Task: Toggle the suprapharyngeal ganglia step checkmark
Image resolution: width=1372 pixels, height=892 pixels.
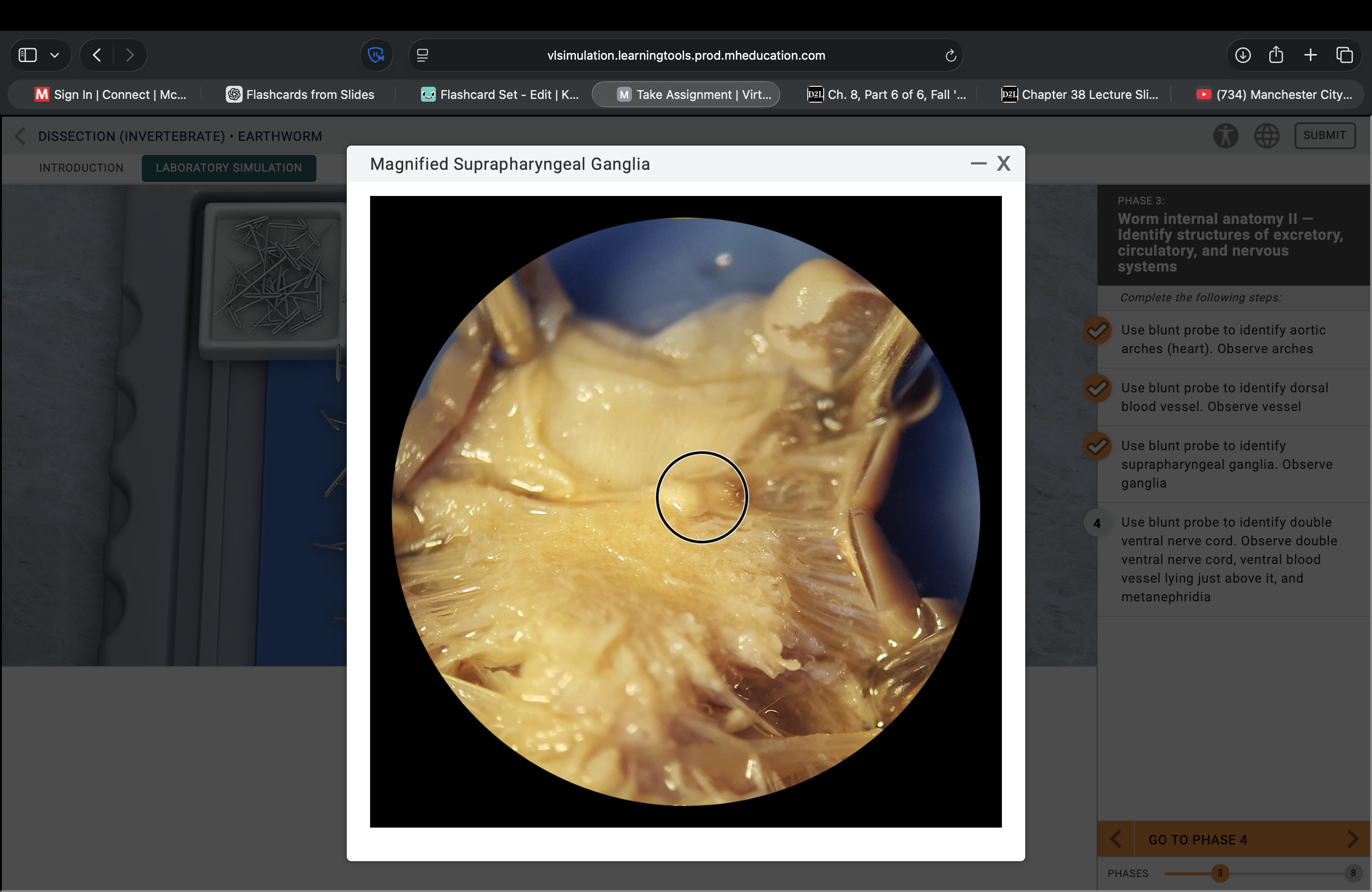Action: tap(1097, 446)
